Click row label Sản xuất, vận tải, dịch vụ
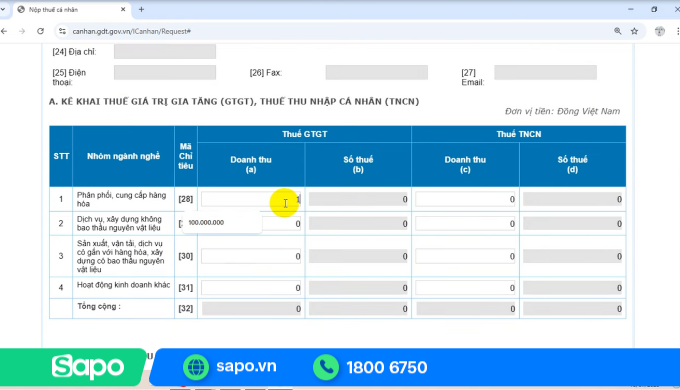This screenshot has height=390, width=680. click(x=120, y=256)
